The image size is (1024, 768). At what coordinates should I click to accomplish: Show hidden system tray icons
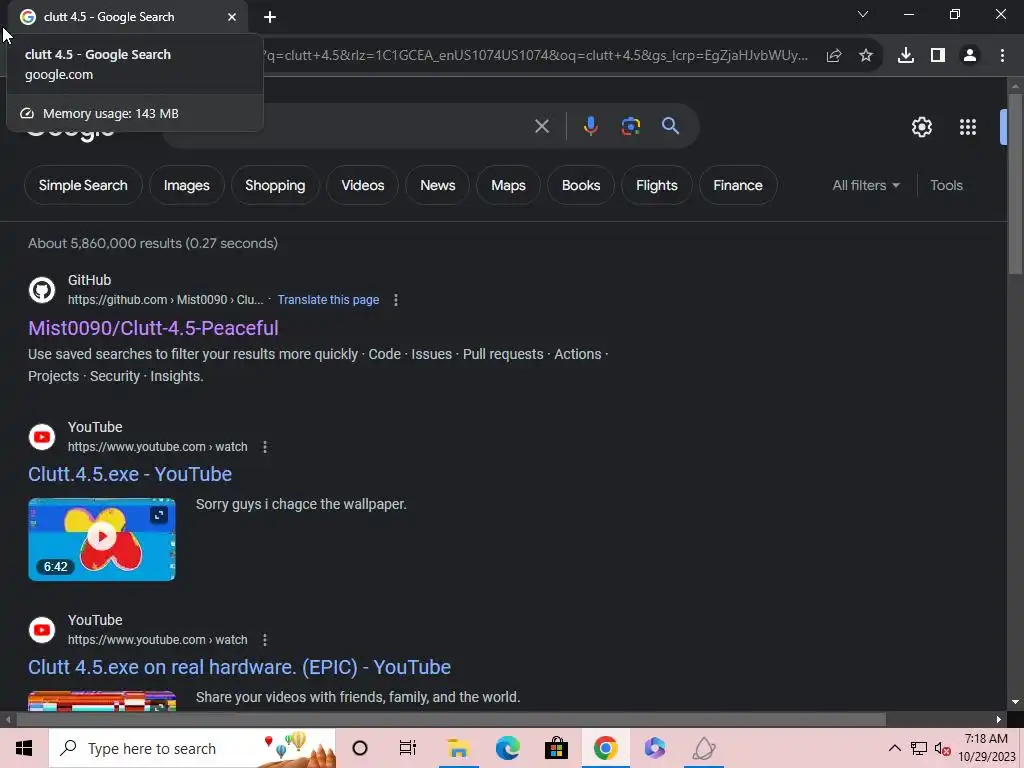point(895,748)
